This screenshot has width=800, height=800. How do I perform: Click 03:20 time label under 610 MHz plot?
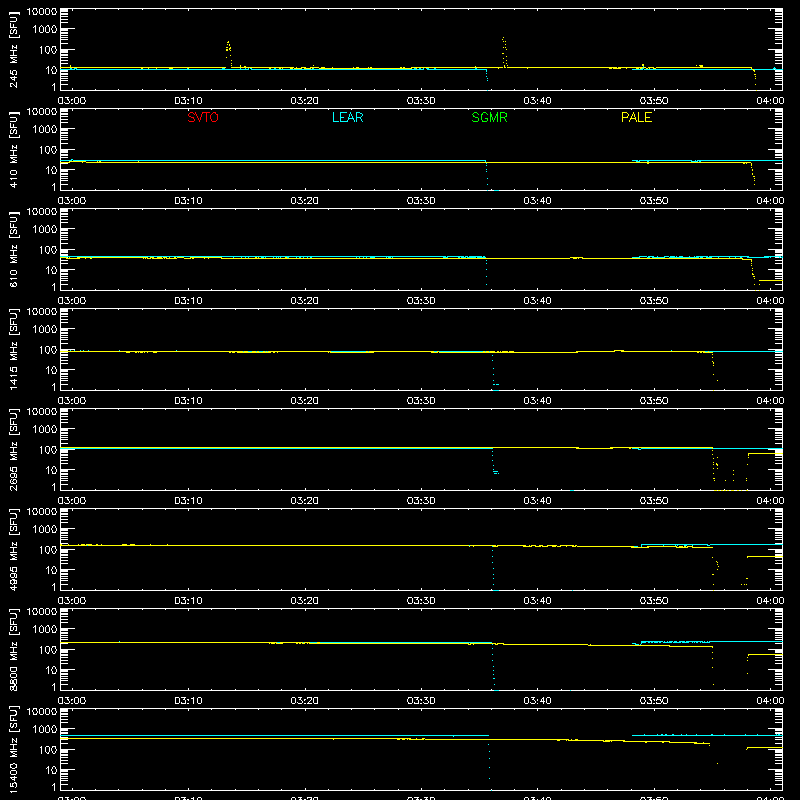[305, 301]
